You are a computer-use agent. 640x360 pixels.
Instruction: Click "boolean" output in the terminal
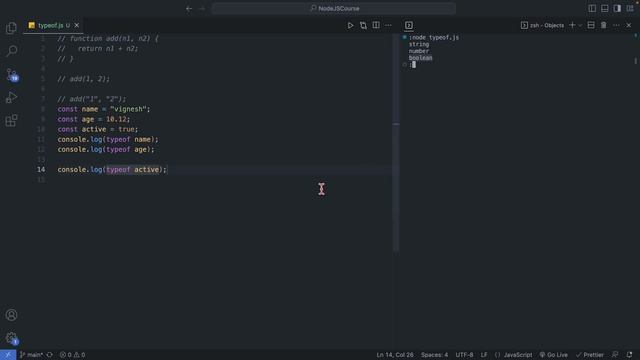pyautogui.click(x=420, y=58)
